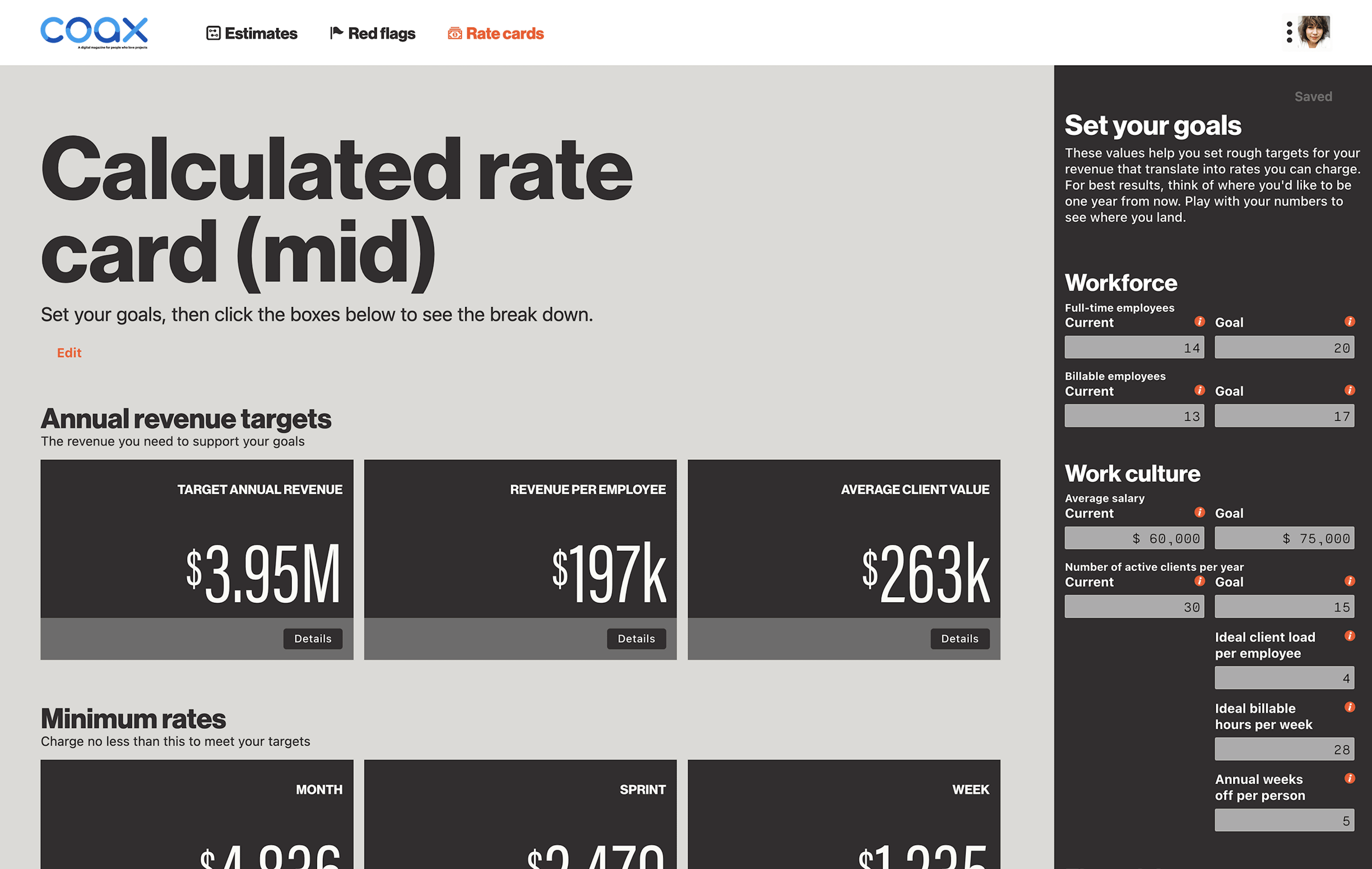Click info icon for Annual weeks off

[x=1349, y=778]
